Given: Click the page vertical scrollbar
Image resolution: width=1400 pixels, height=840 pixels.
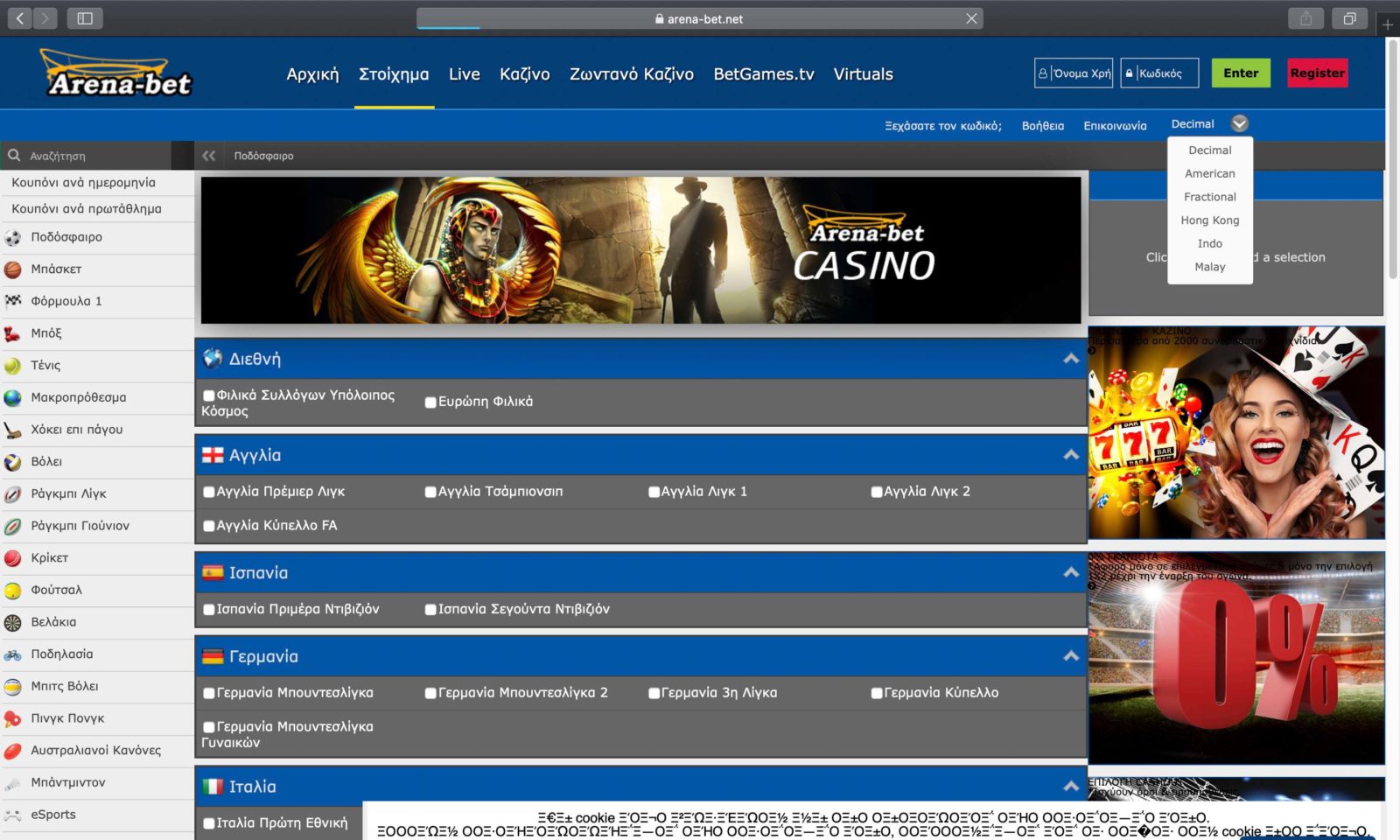Looking at the screenshot, I should click(1393, 160).
